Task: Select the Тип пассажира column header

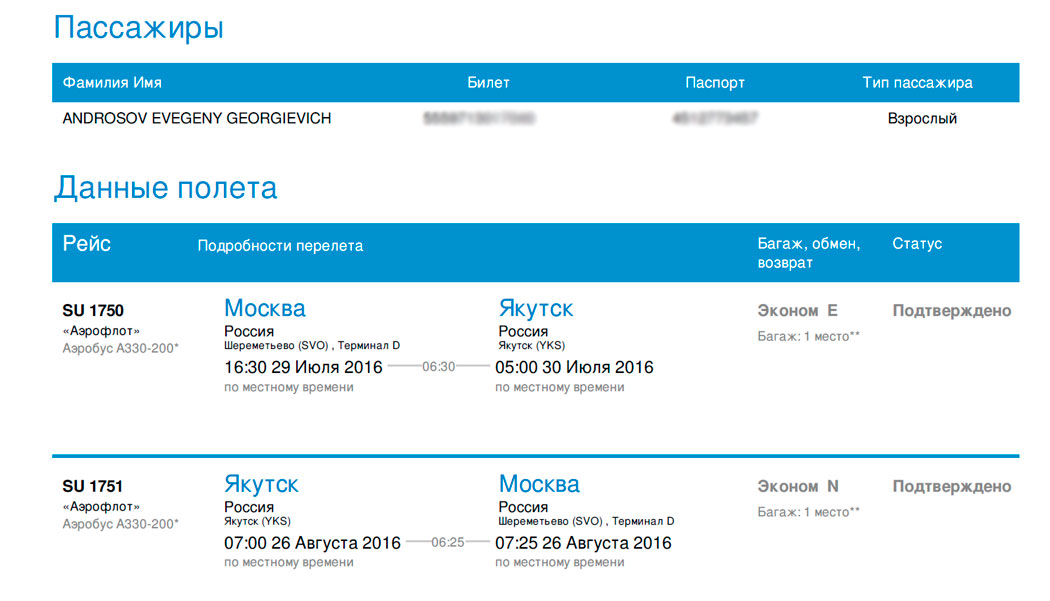Action: pos(917,82)
